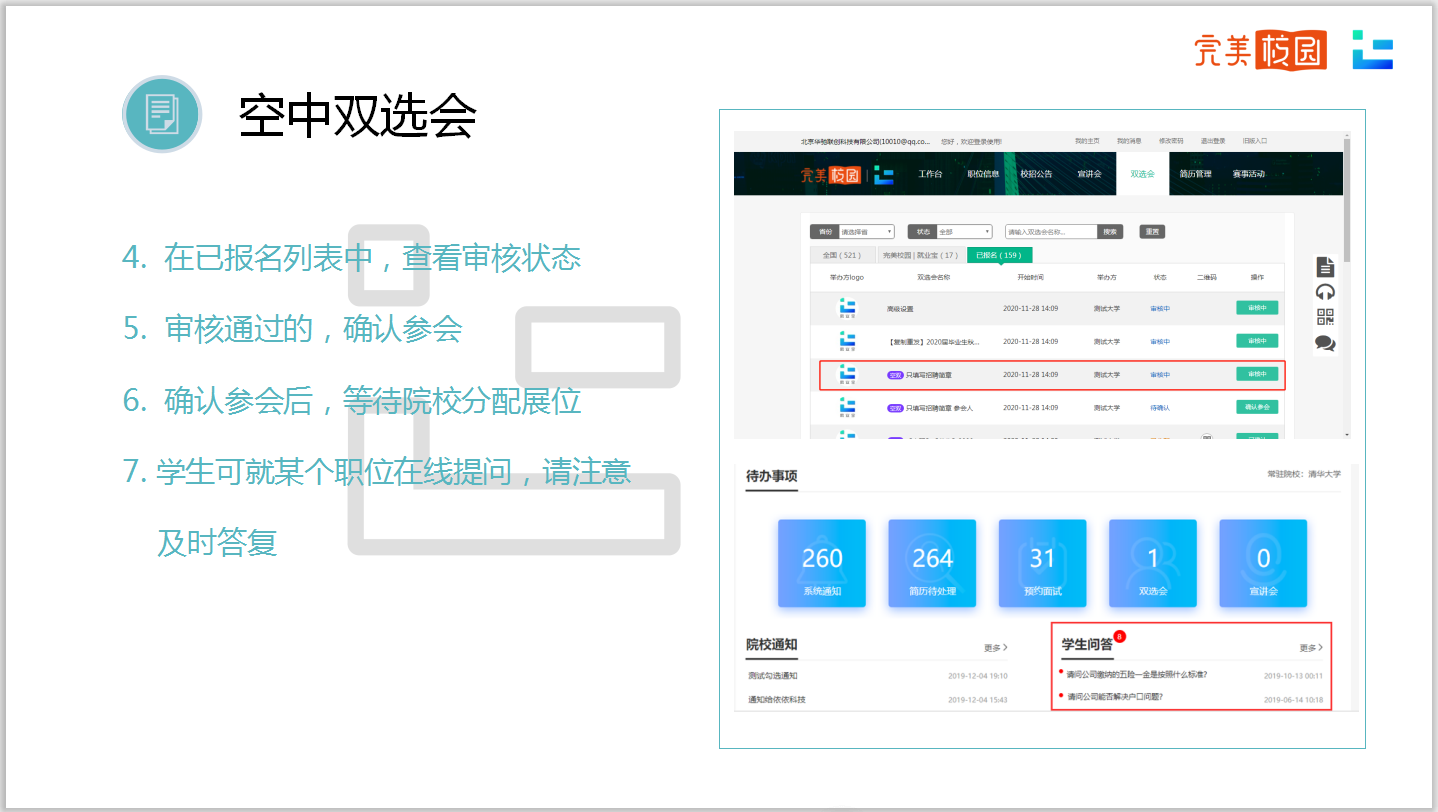
Task: Select 简历管理 in the top navigation
Action: tap(1194, 174)
